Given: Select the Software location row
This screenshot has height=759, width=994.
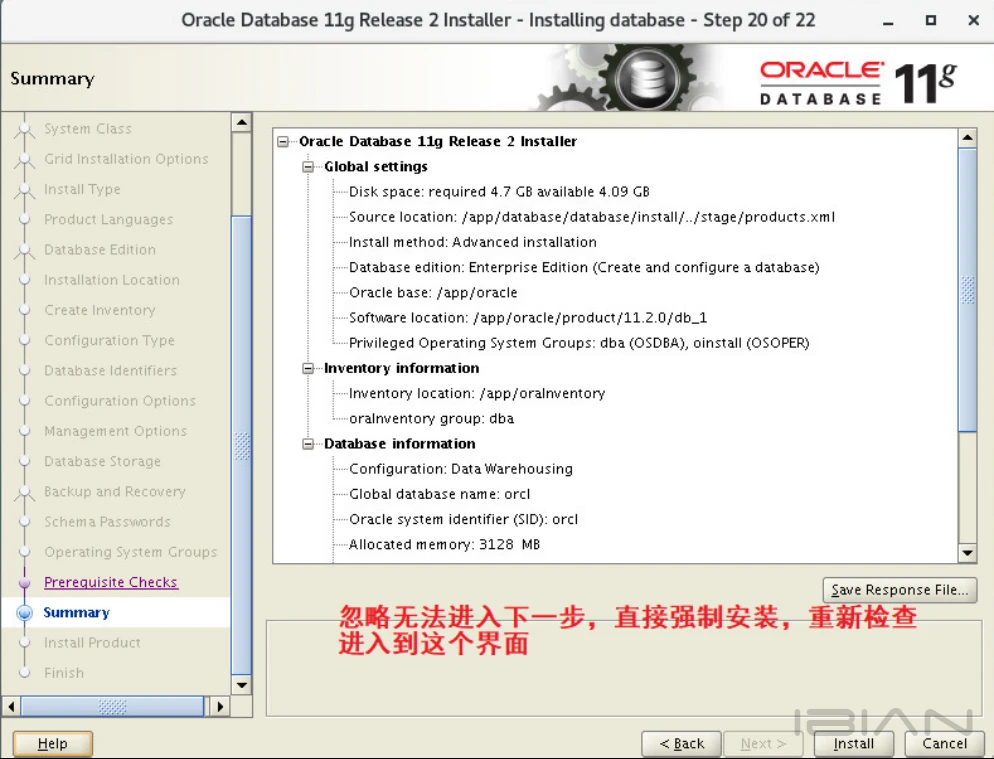Looking at the screenshot, I should 528,318.
